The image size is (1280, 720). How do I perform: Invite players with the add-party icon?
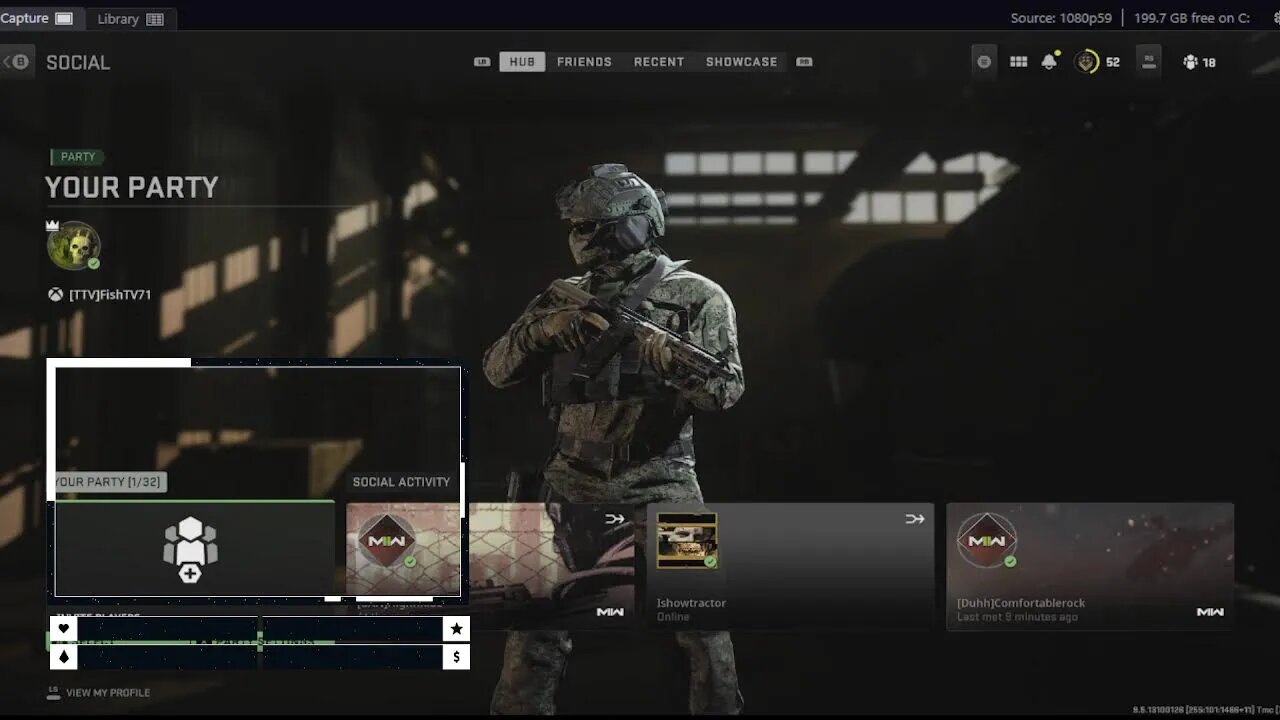[190, 549]
